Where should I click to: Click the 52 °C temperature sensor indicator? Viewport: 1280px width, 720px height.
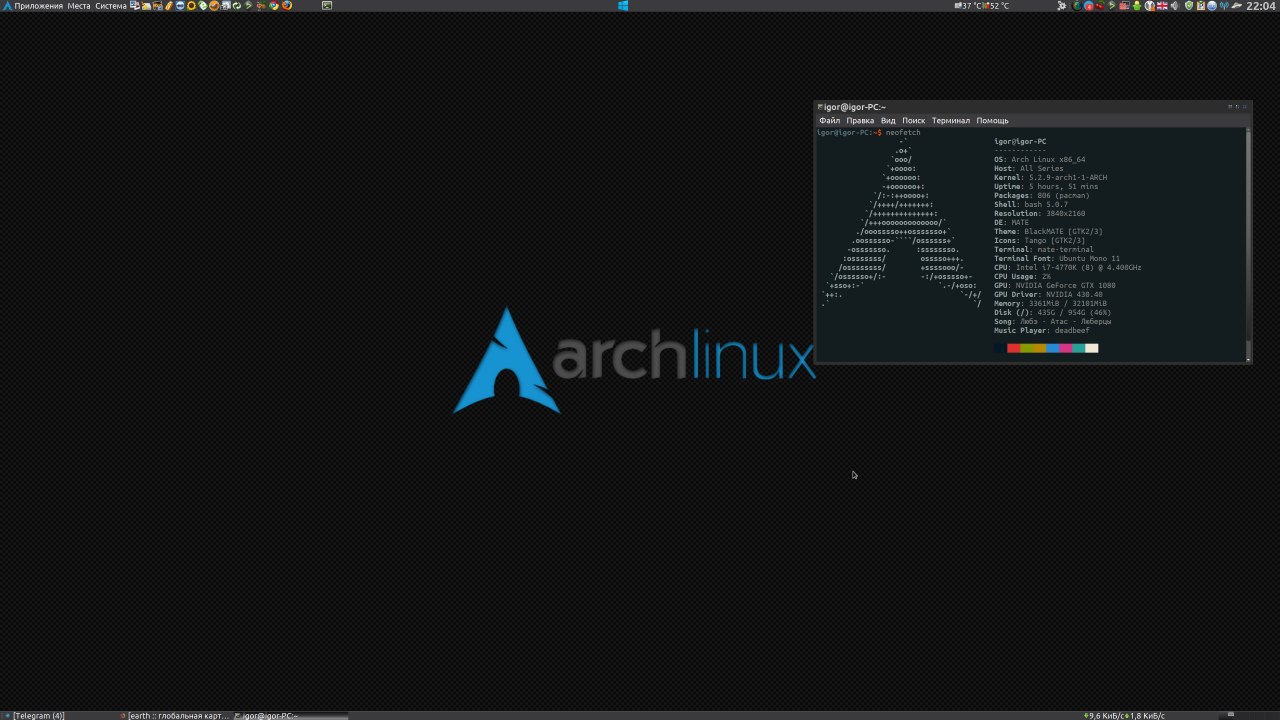(x=996, y=6)
